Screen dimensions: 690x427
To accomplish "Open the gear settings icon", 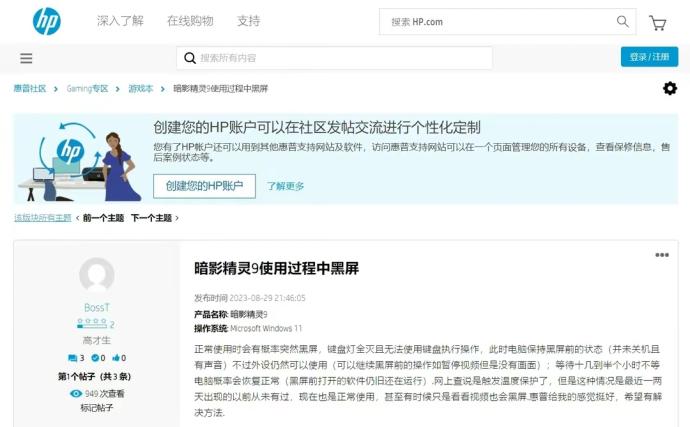I will [670, 88].
